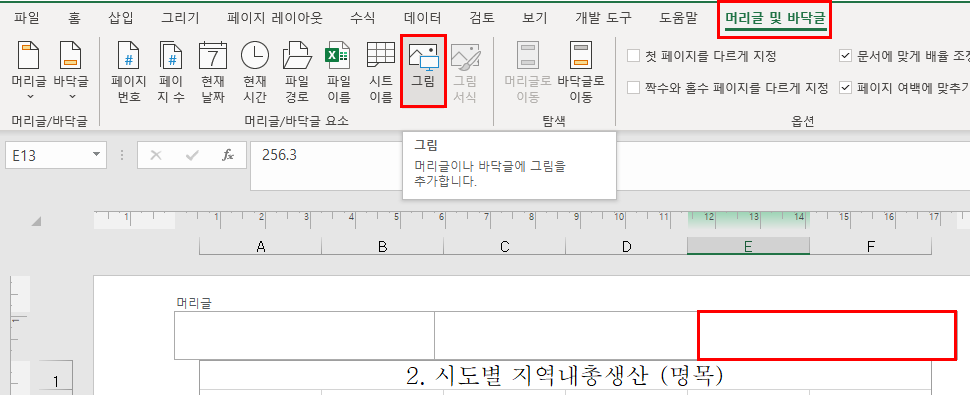Open the 머리글 (Header) dropdown button
The image size is (970, 395).
28,71
